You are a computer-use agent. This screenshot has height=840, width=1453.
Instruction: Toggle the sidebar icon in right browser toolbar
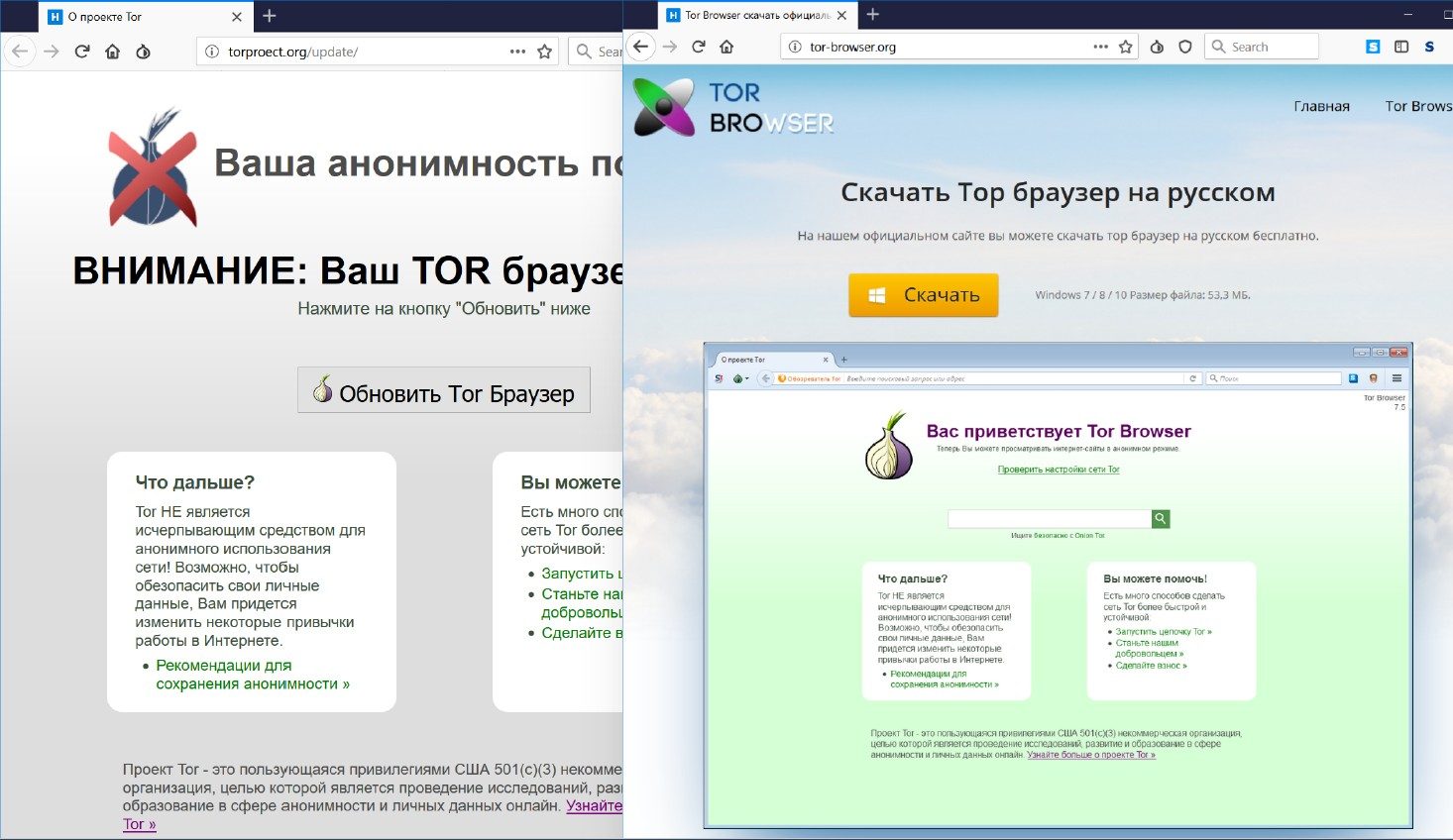pos(1400,47)
